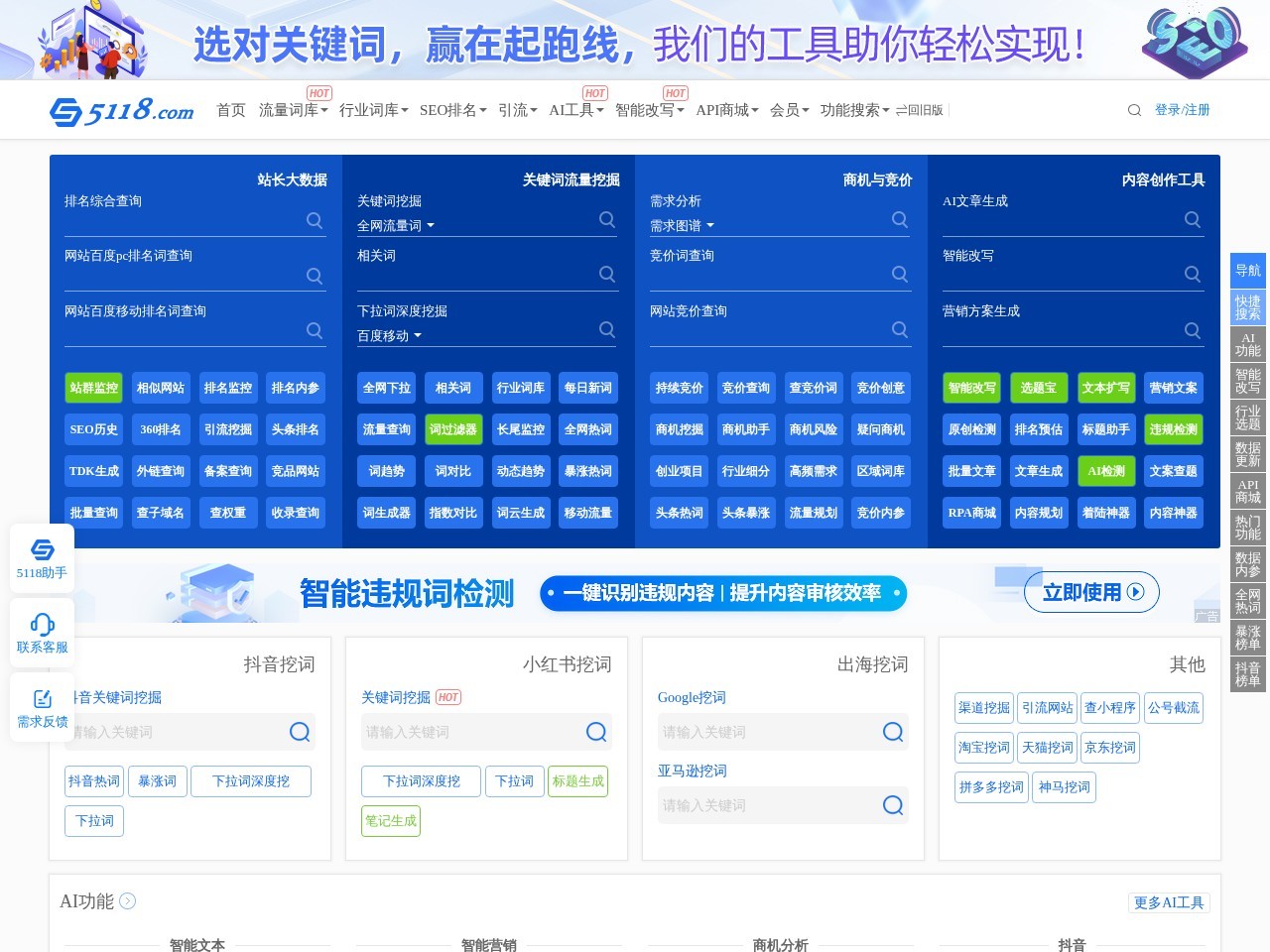Image resolution: width=1270 pixels, height=952 pixels.
Task: Click the header search magnifier icon
Action: [1134, 110]
